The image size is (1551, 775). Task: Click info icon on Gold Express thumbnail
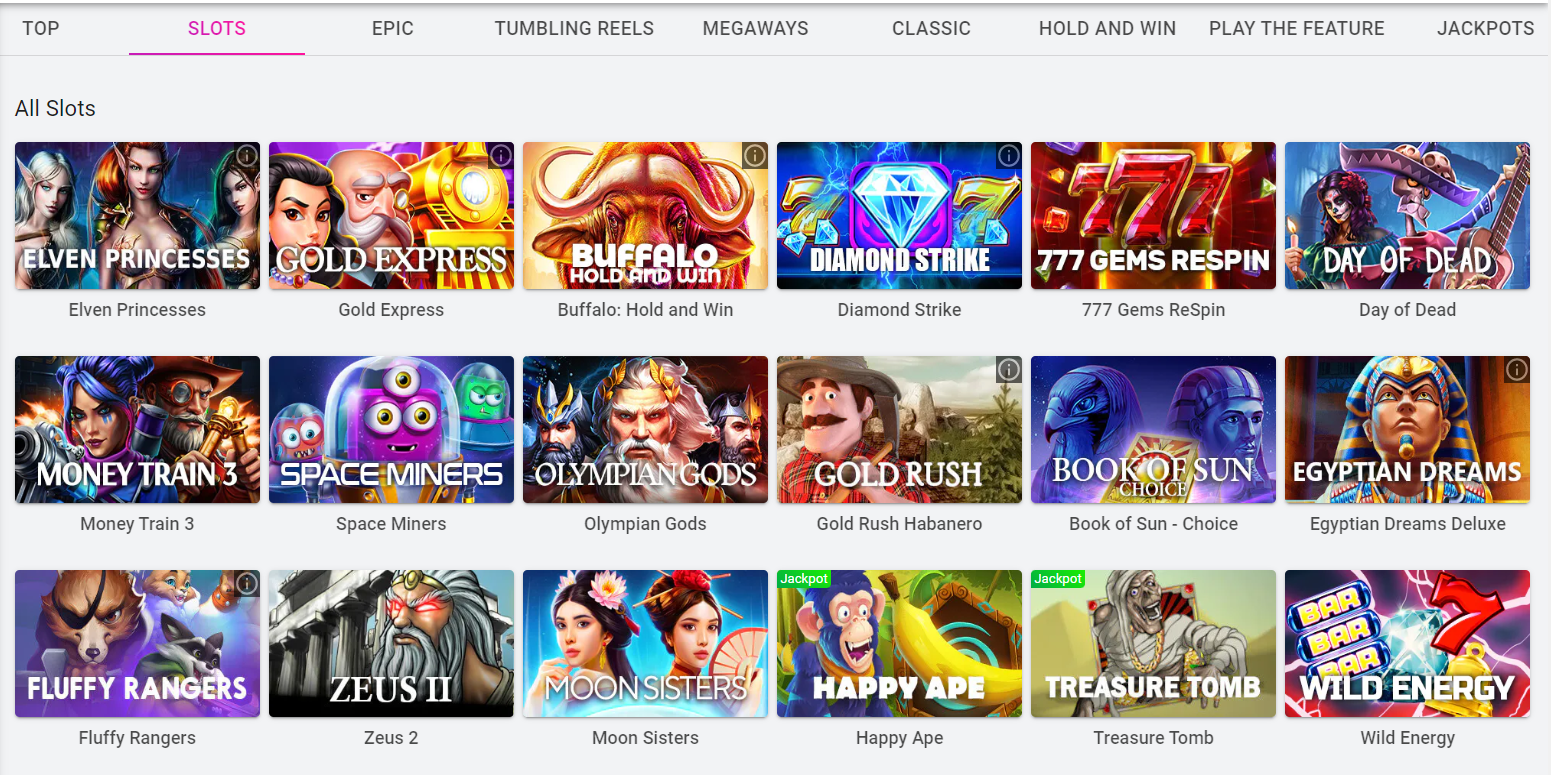tap(501, 156)
